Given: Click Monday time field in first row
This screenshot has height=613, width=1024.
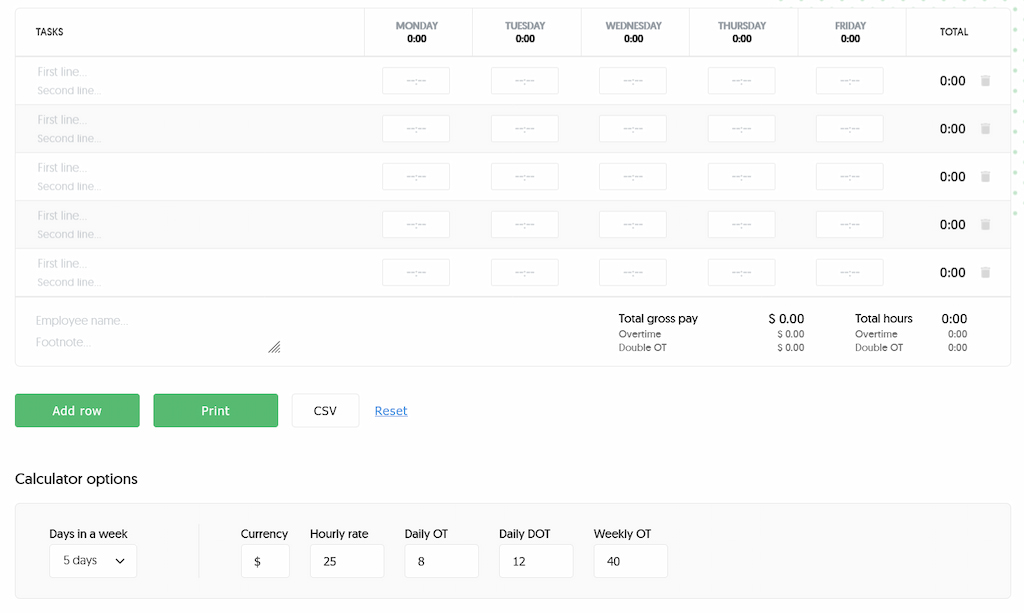Looking at the screenshot, I should pyautogui.click(x=415, y=81).
